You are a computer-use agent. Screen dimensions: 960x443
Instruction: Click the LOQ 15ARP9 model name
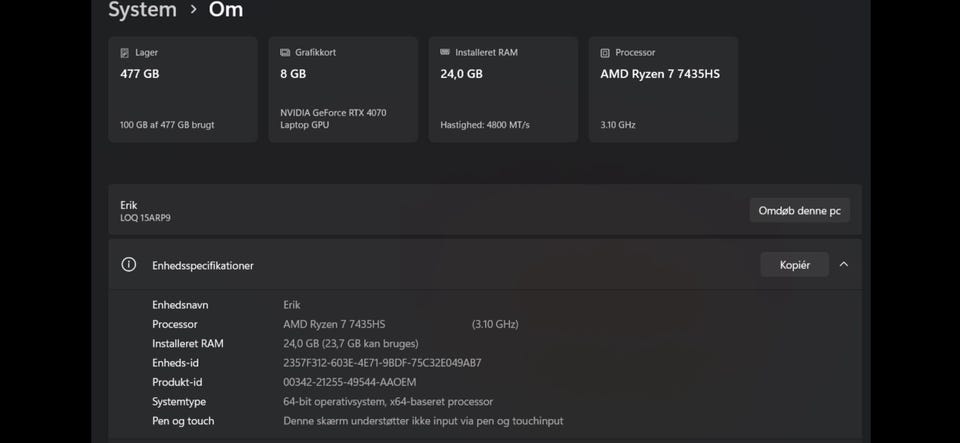click(x=138, y=218)
